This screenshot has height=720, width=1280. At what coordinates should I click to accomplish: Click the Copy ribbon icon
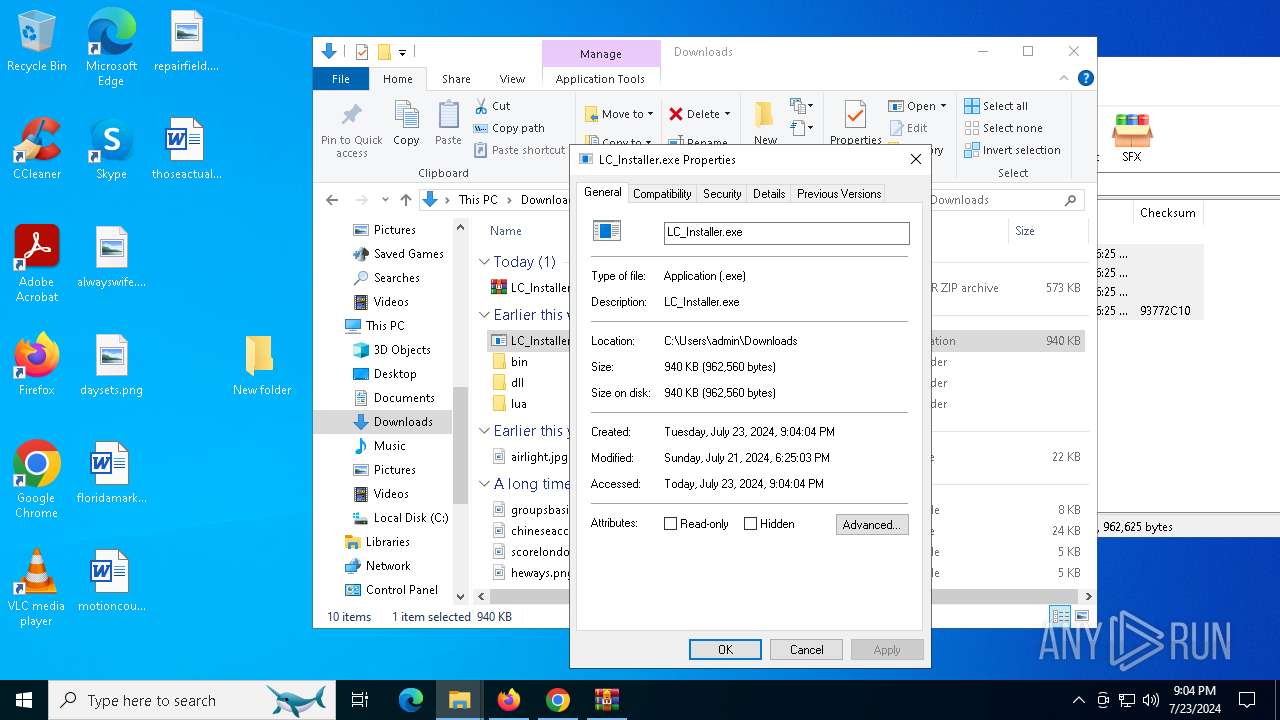[x=406, y=124]
